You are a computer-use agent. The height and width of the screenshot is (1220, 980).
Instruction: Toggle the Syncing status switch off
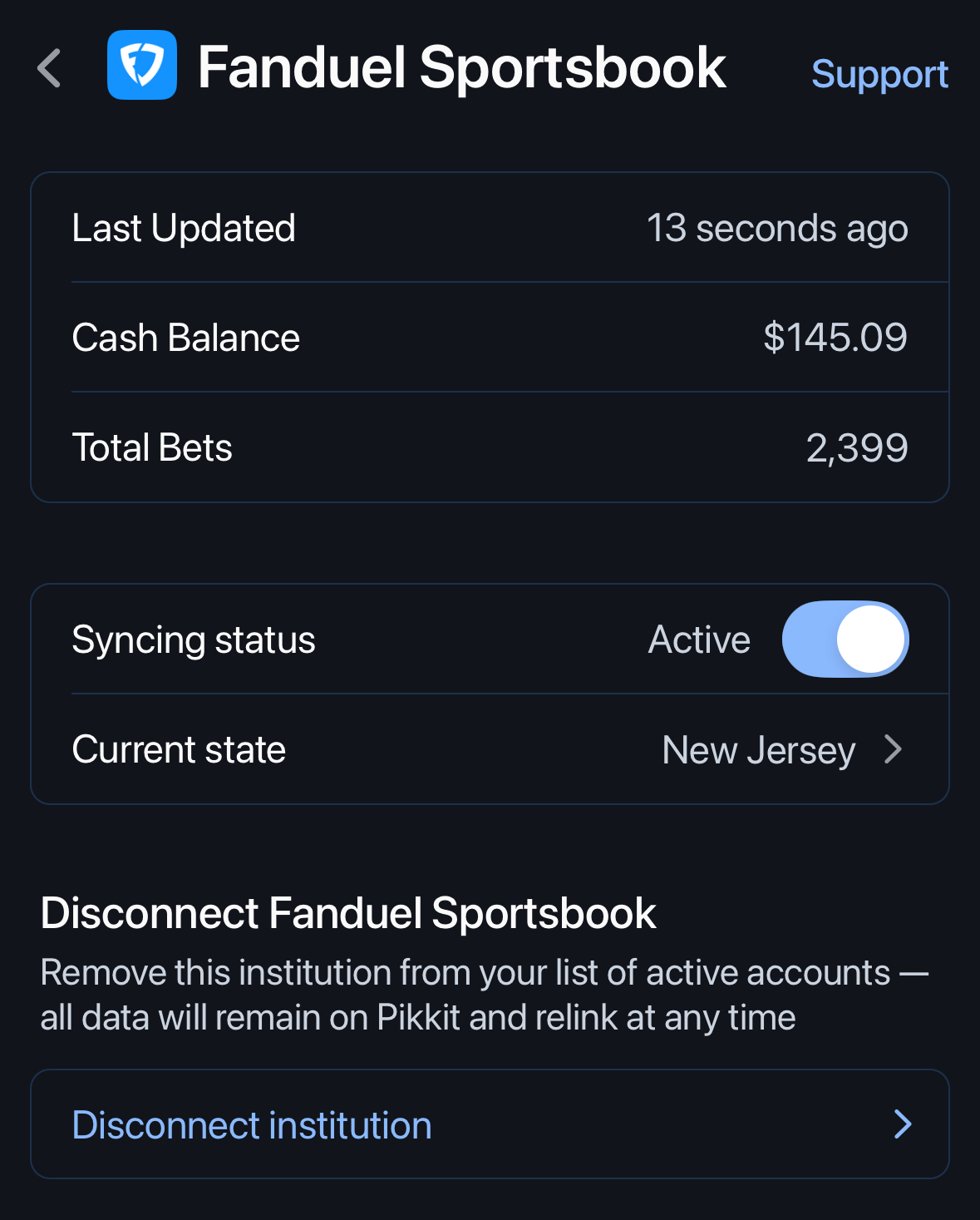(845, 640)
